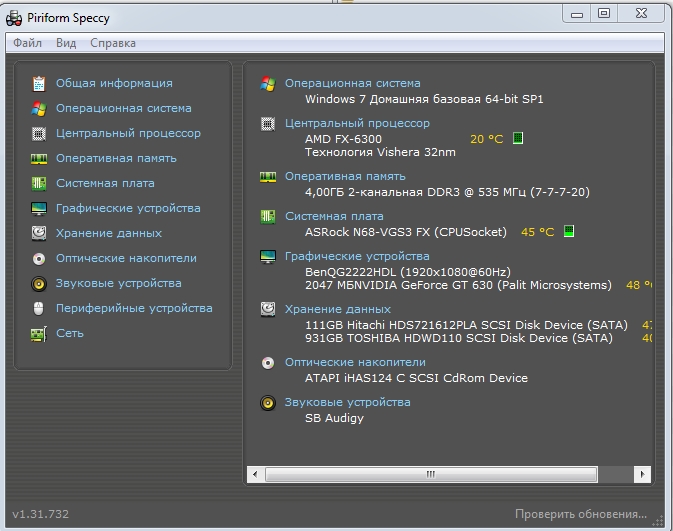Open Системная плата section from sidebar
The width and height of the screenshot is (673, 531).
click(105, 183)
